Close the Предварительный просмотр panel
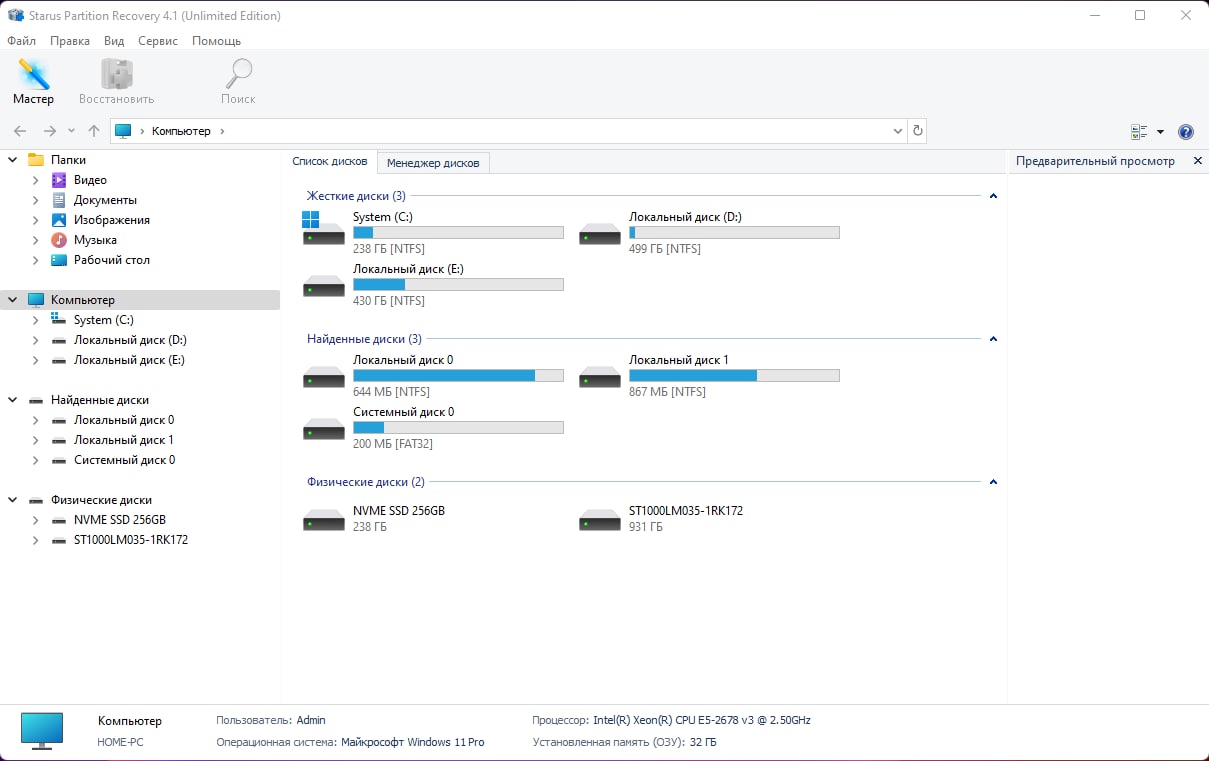1209x761 pixels. (x=1198, y=161)
